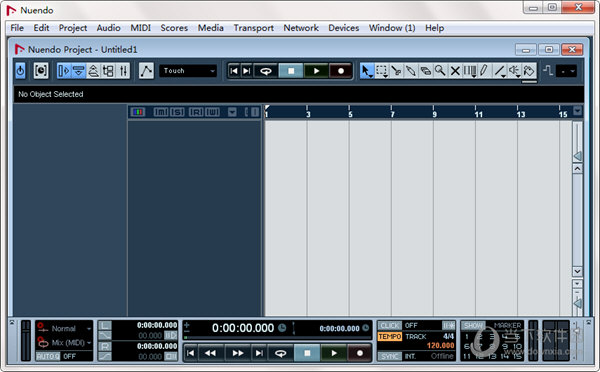600x372 pixels.
Task: Deactivate all Solo states [S] button
Action: [x=177, y=112]
